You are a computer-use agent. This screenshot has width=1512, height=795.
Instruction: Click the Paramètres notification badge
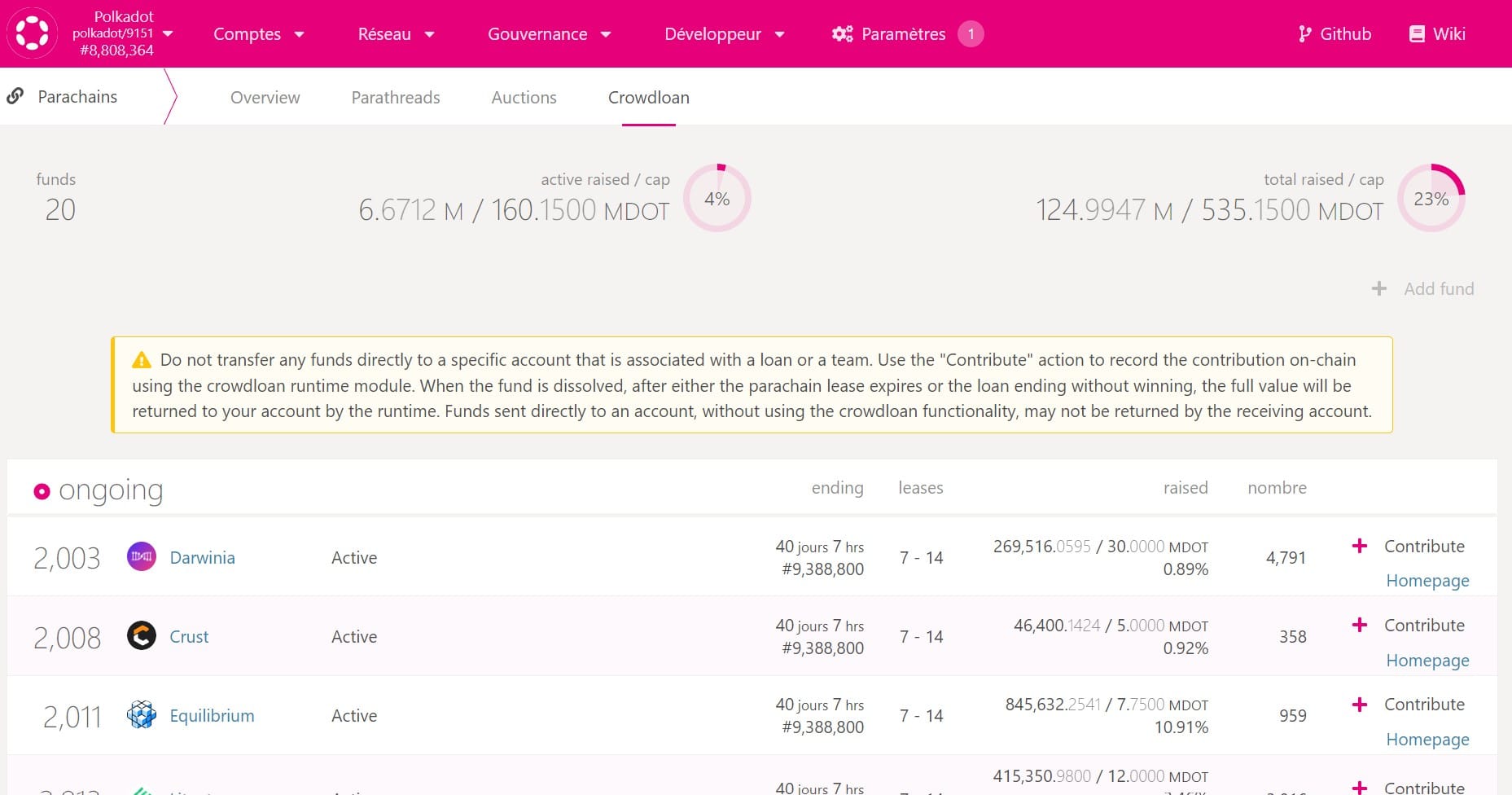click(x=970, y=34)
